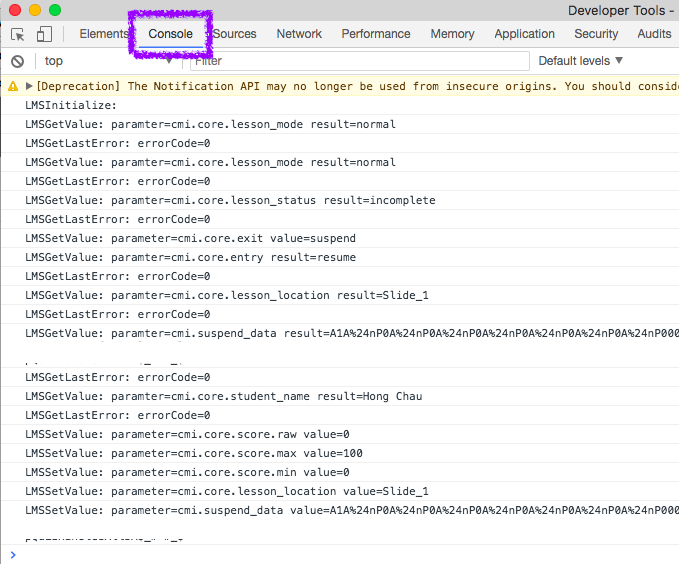Toggle the device toolbar icon
This screenshot has height=564, width=679.
coord(44,34)
